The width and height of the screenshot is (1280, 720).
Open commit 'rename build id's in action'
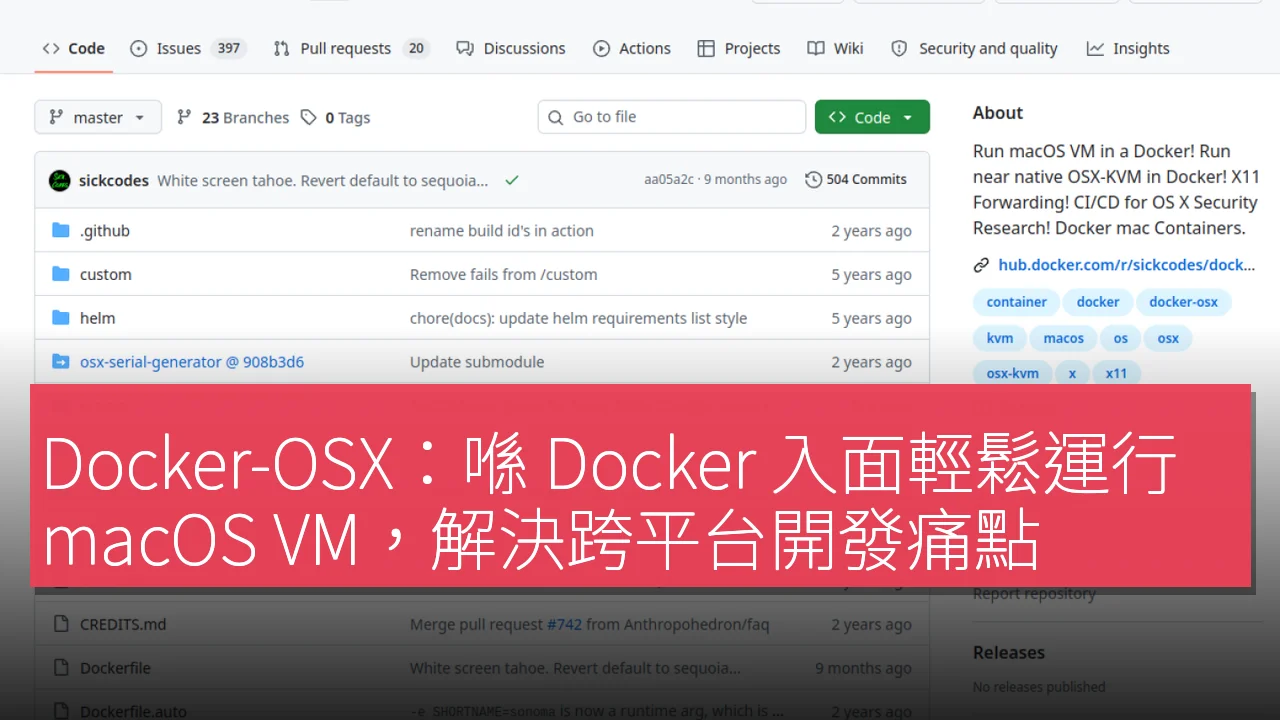(502, 231)
